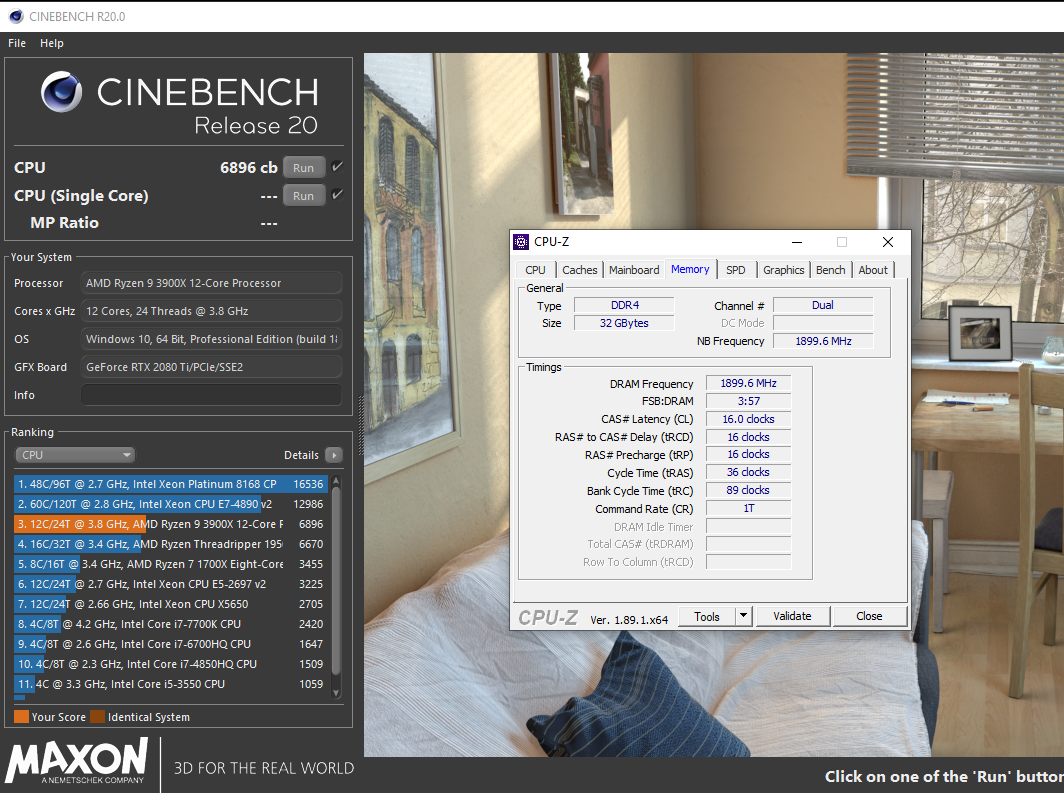Click the DRAM Frequency value 1899.6 MHz
This screenshot has height=793, width=1064.
pos(748,383)
